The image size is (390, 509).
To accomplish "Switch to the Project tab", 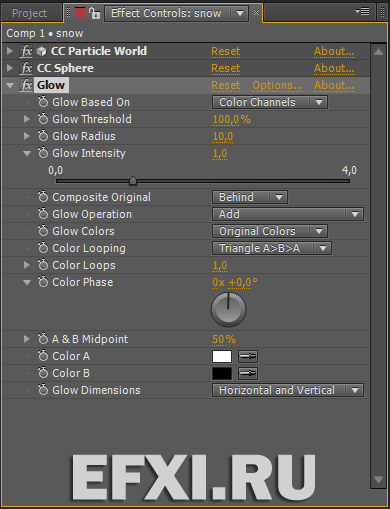I will (29, 13).
